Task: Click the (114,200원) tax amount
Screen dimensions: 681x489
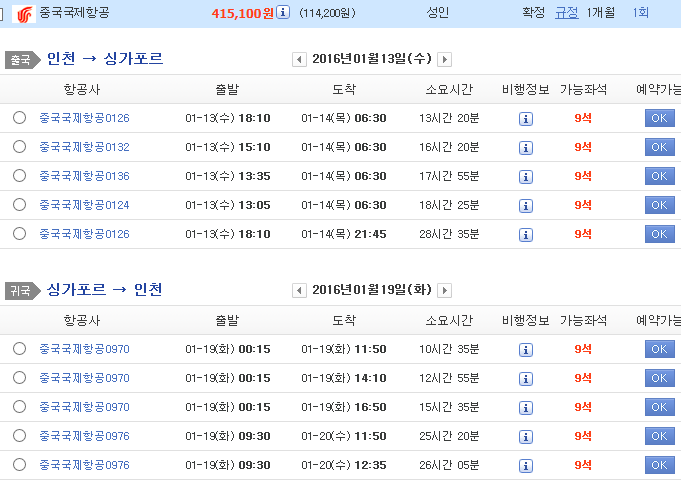Action: (327, 13)
